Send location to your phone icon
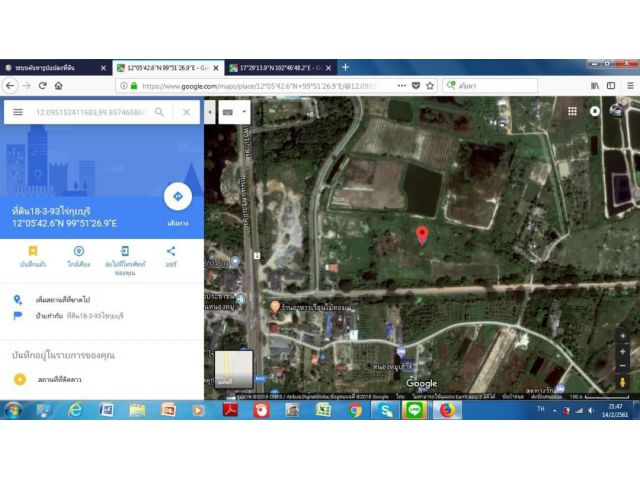 (x=125, y=251)
